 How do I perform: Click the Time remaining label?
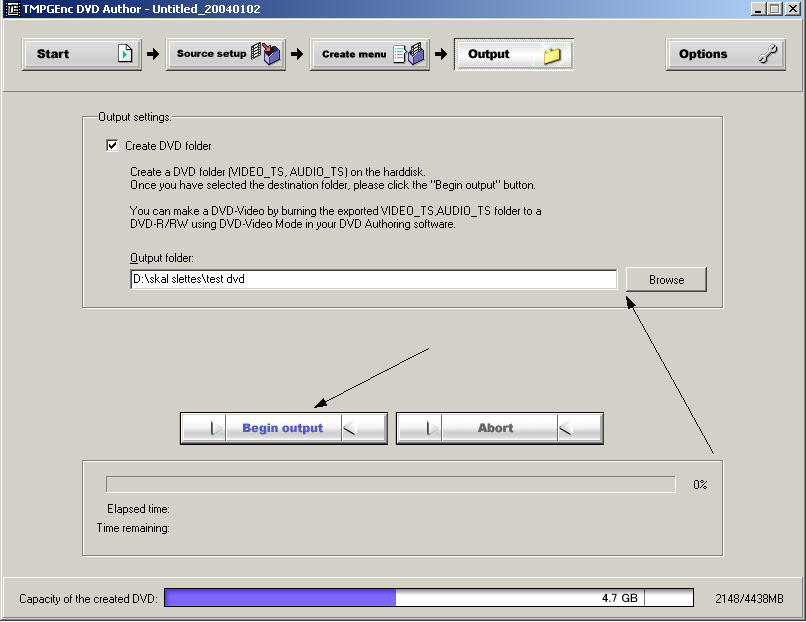(x=133, y=528)
